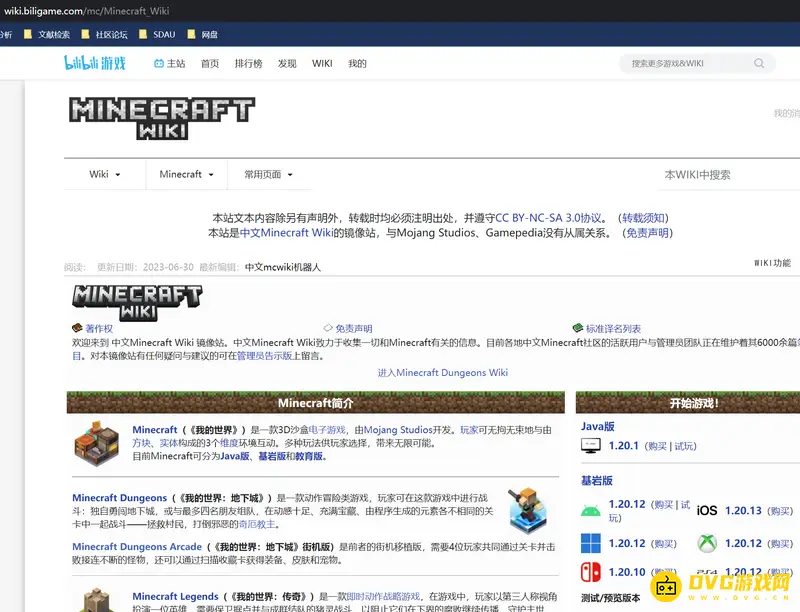Image resolution: width=800 pixels, height=612 pixels.
Task: Click the 免责声明 link with tag icon
Action: (353, 328)
